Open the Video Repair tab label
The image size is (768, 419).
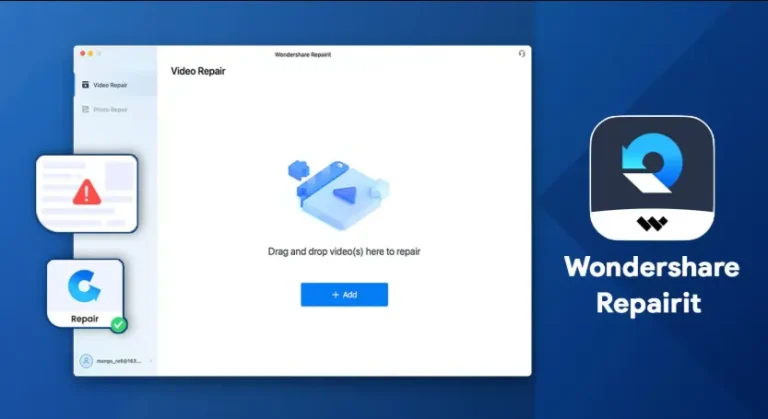coord(110,85)
